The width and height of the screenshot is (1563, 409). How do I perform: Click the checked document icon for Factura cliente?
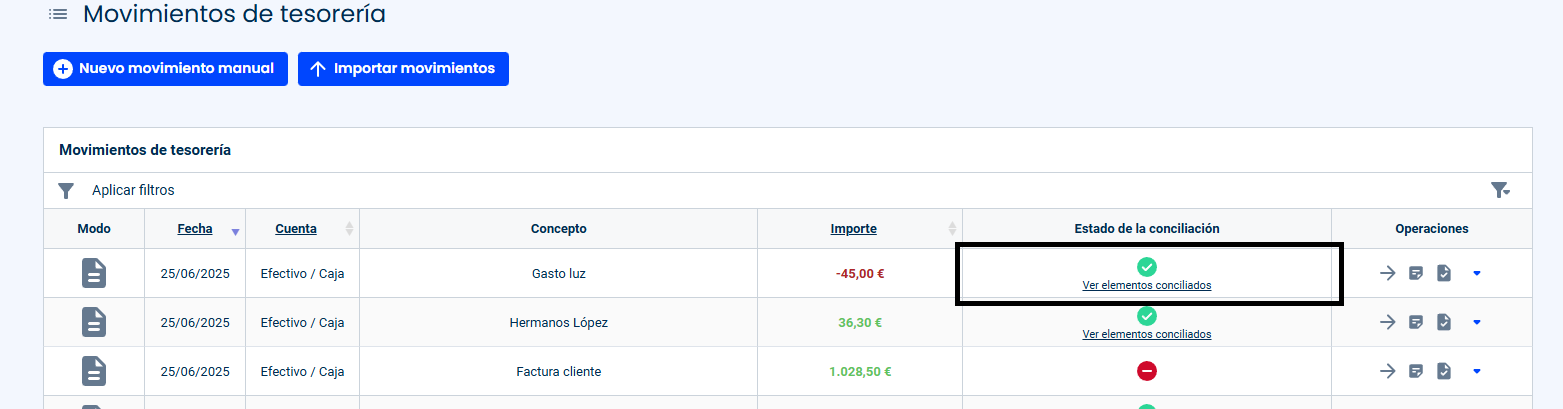tap(1444, 371)
